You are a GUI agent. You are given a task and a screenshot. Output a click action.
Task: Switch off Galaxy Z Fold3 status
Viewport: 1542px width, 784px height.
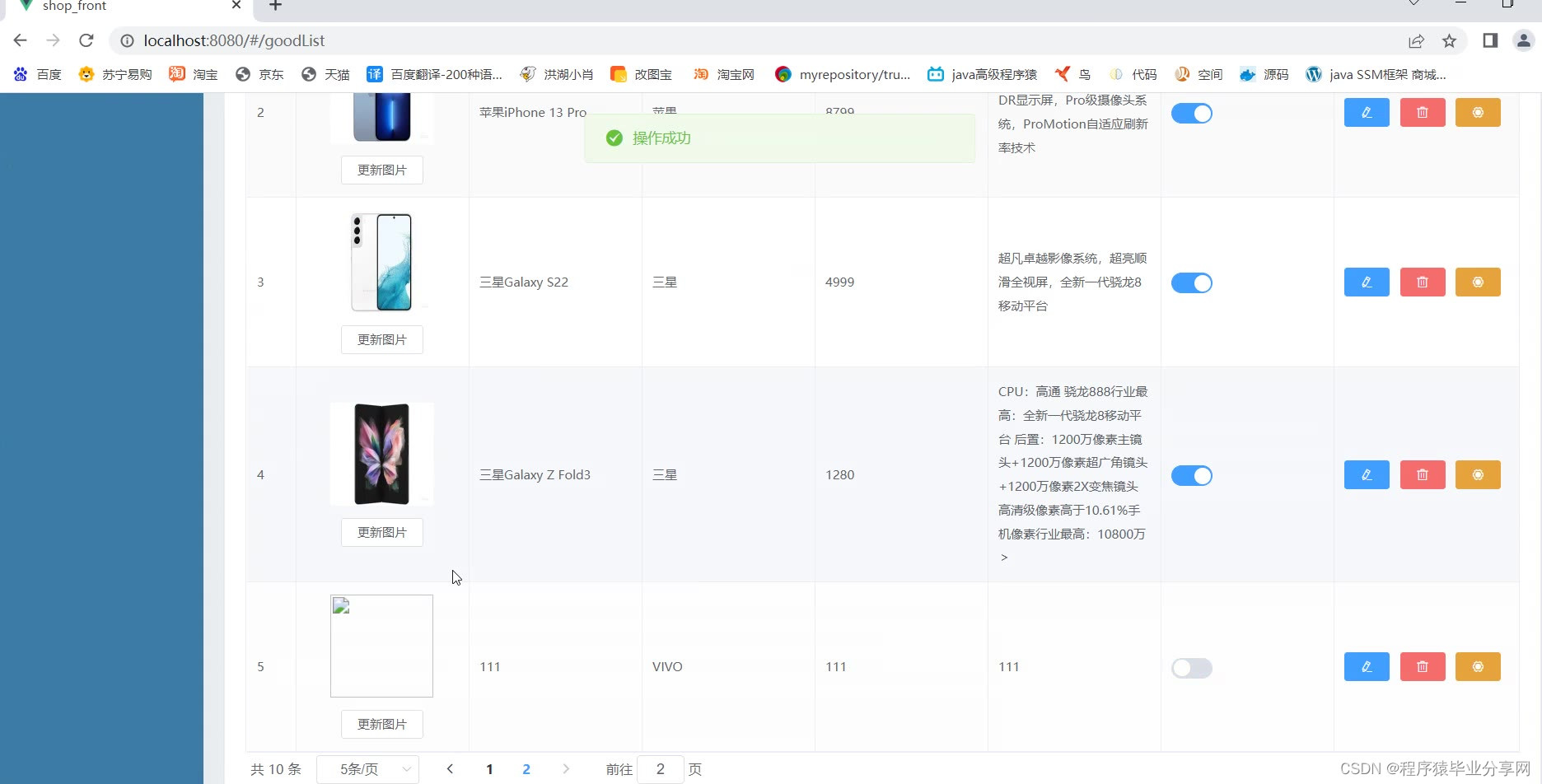(x=1192, y=476)
